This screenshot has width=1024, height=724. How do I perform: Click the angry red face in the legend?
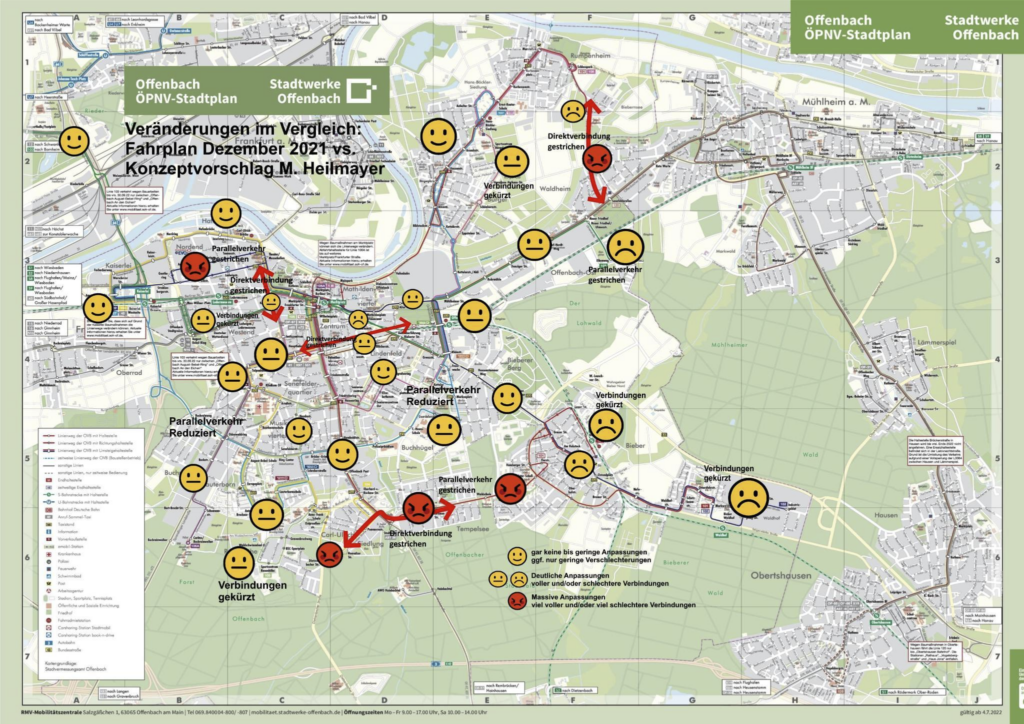(517, 601)
